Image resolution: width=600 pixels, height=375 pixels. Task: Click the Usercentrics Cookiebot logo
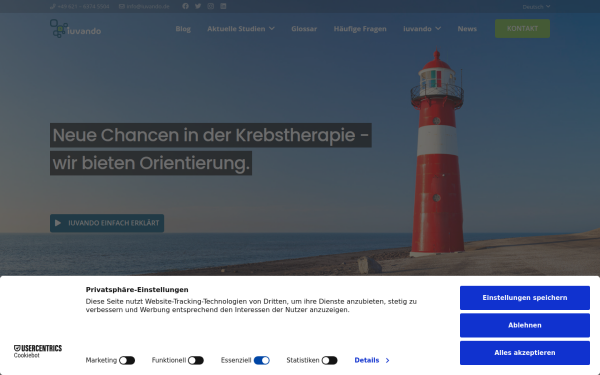38,351
